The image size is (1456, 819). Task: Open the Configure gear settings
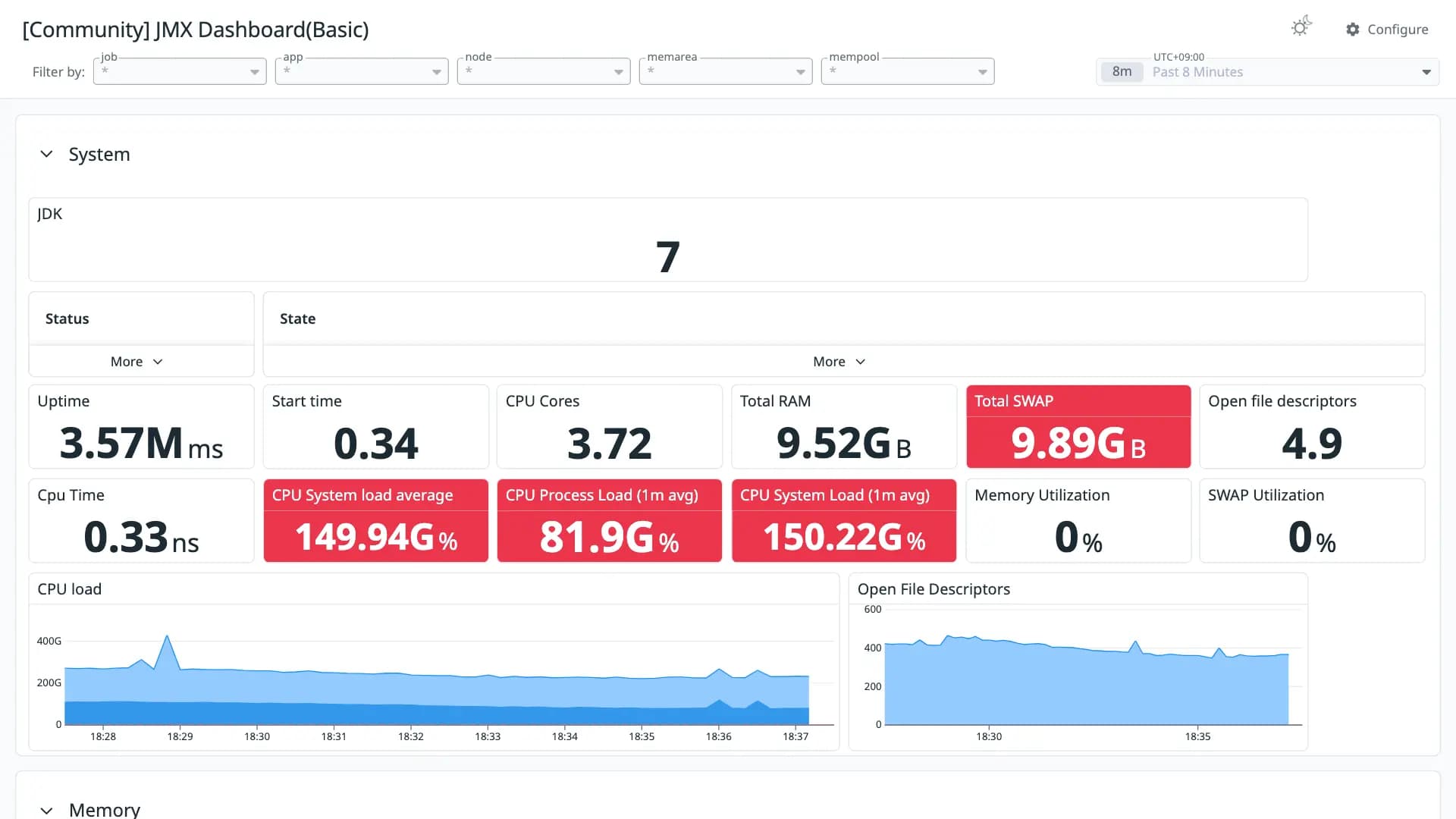coord(1387,29)
